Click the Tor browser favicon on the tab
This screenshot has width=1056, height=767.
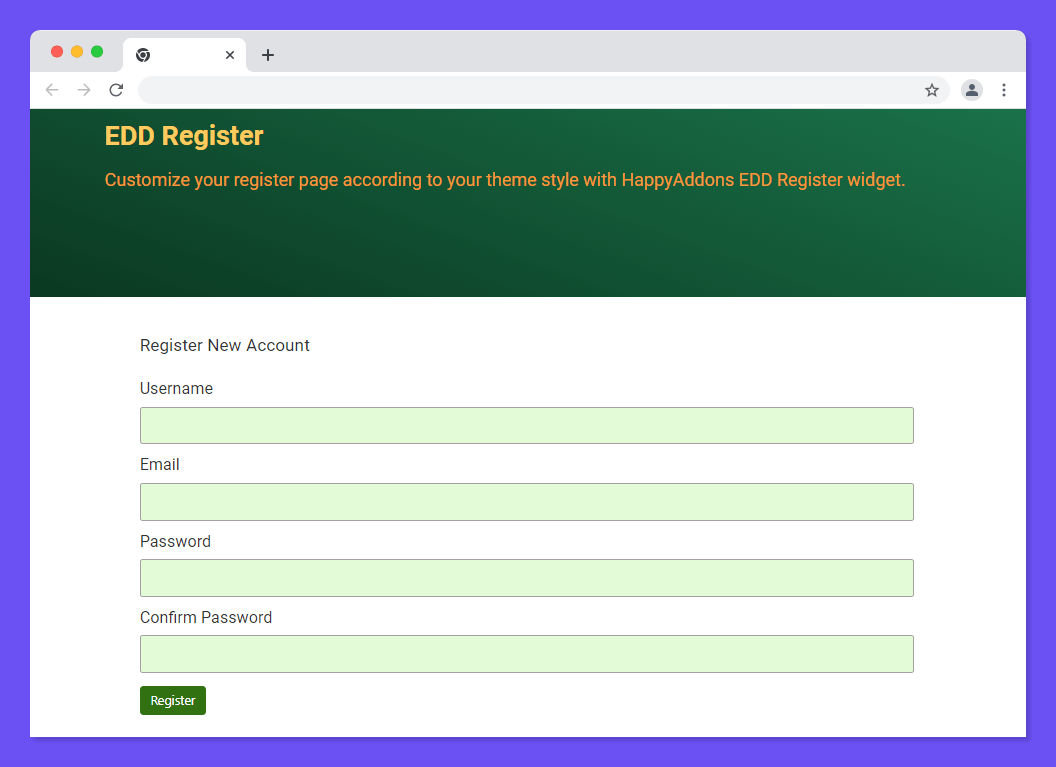pos(143,55)
